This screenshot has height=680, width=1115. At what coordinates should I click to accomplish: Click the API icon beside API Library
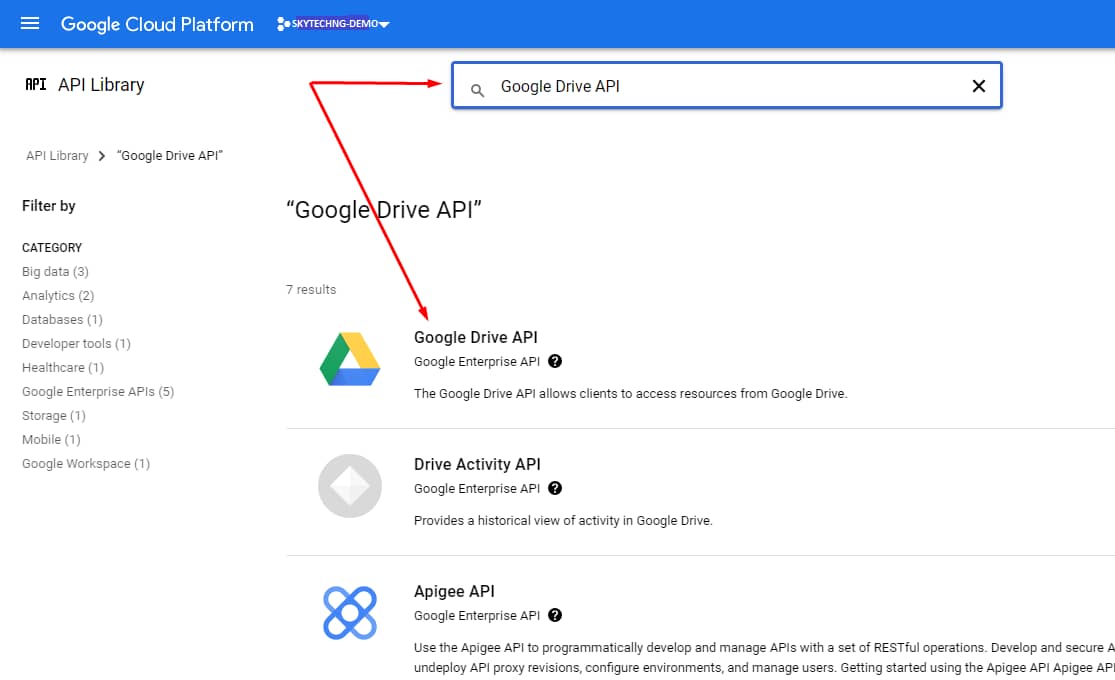36,85
